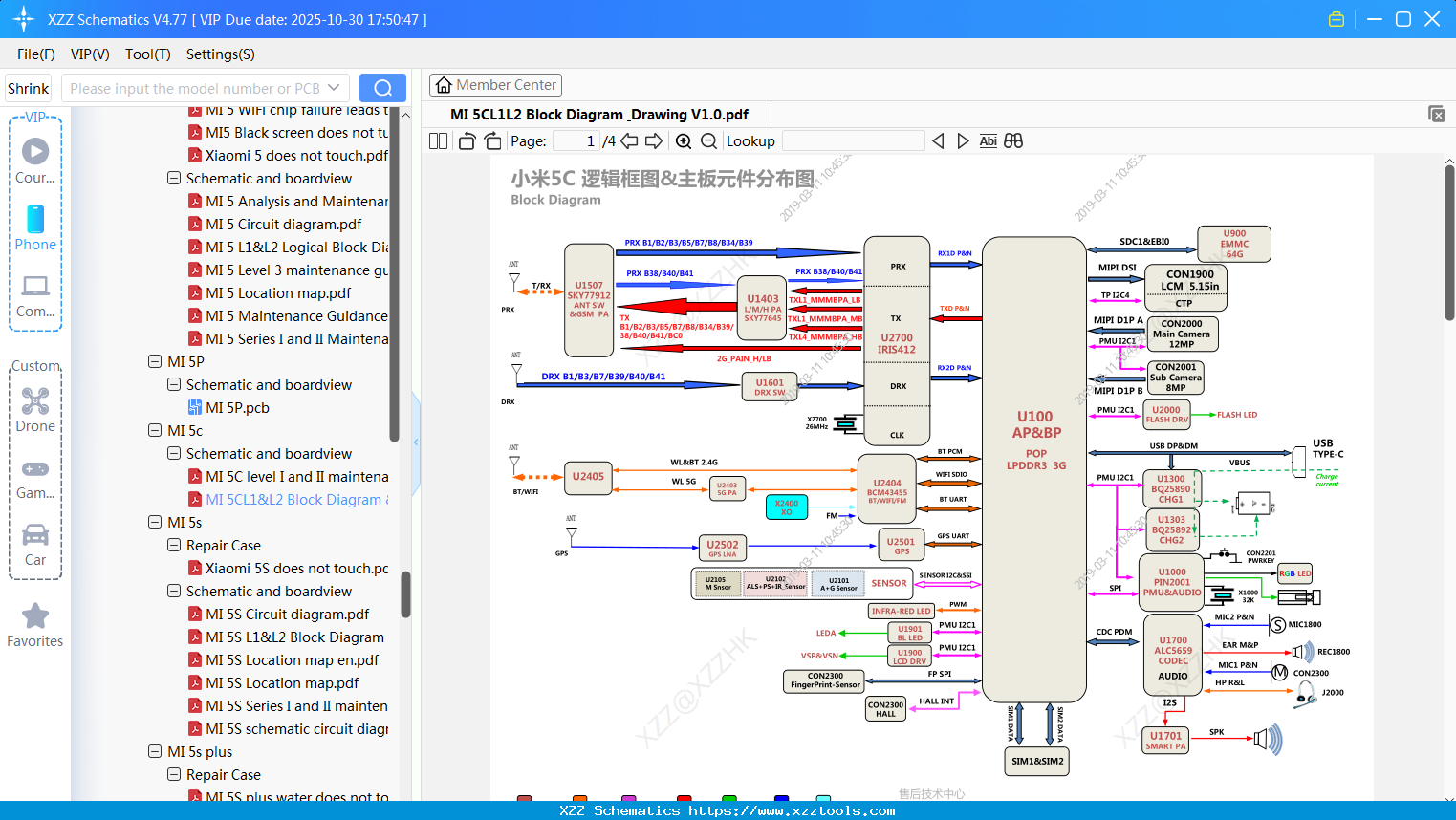Zoom in on the block diagram

pos(684,140)
